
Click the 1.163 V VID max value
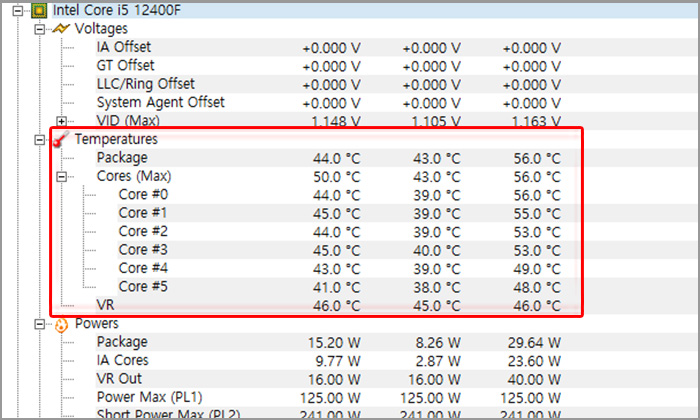[x=536, y=121]
